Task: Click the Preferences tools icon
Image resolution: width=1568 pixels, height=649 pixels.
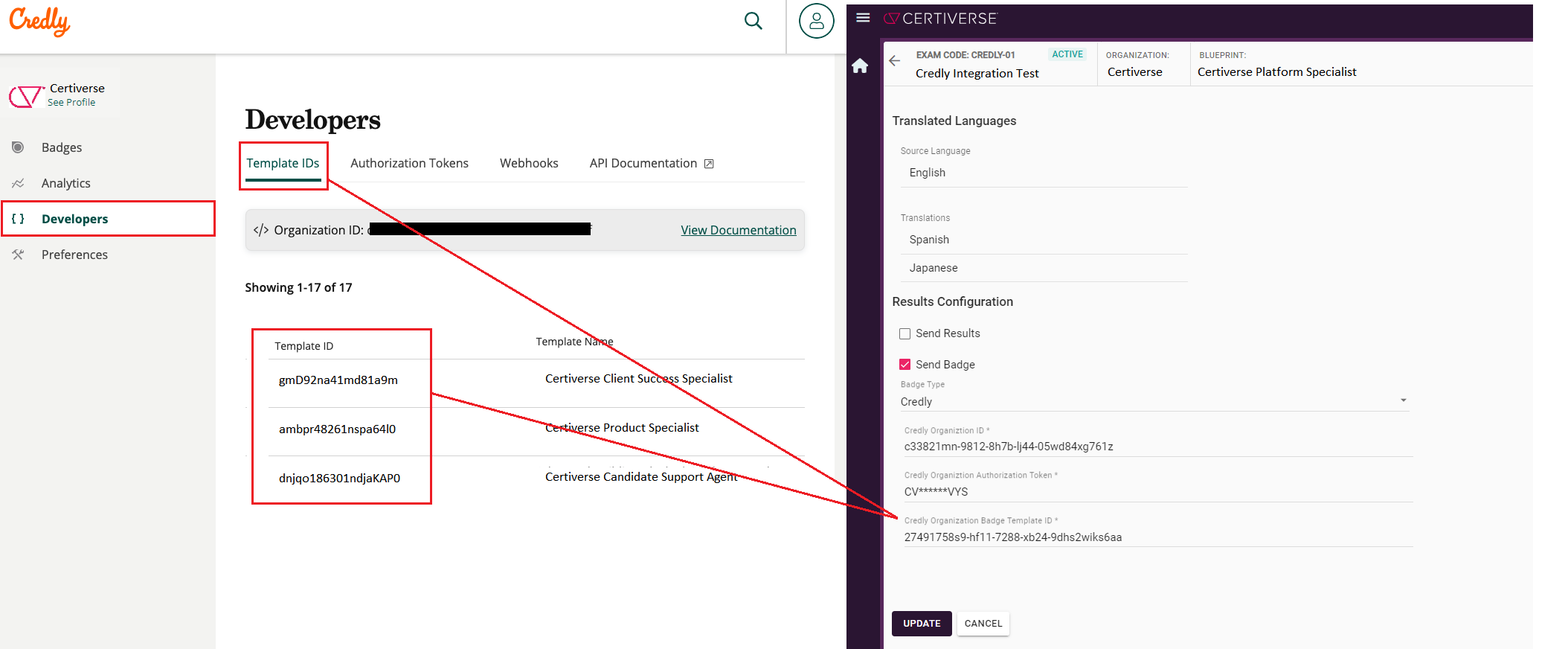Action: tap(18, 255)
